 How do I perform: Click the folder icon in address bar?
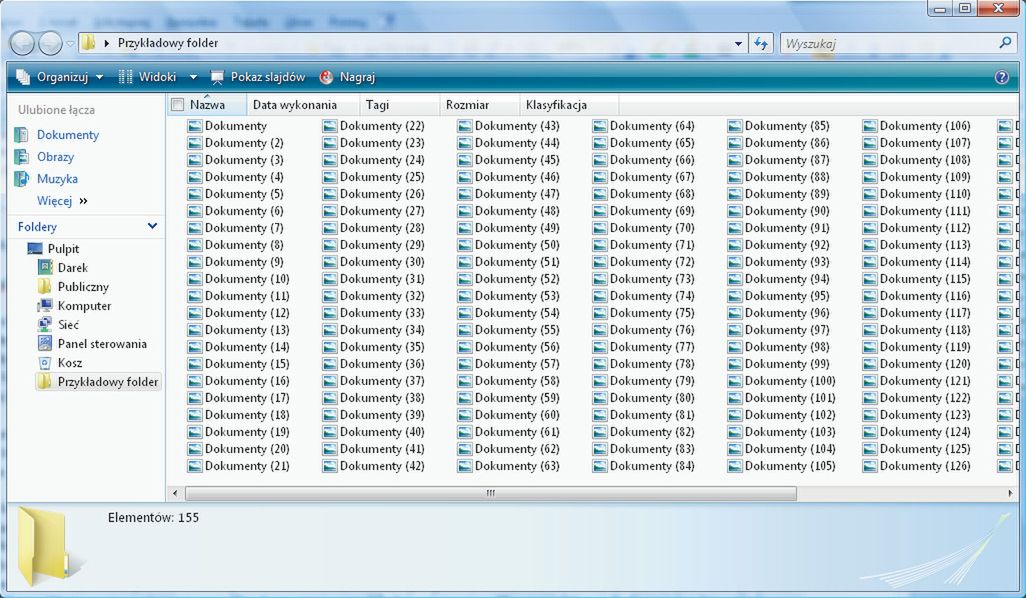pyautogui.click(x=88, y=43)
